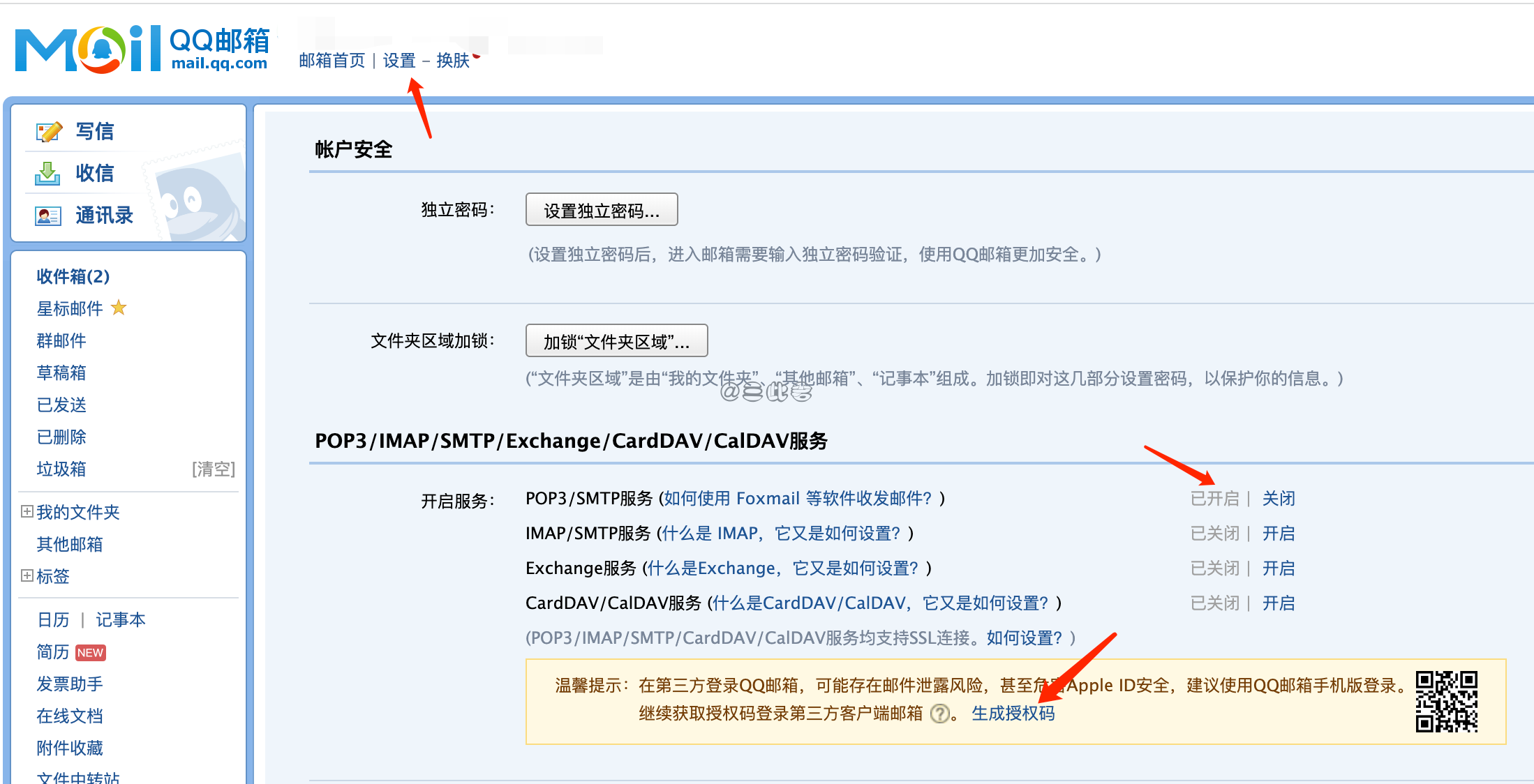Screen dimensions: 1534x784
Task: Switch to 邮箱首页
Action: tap(332, 61)
